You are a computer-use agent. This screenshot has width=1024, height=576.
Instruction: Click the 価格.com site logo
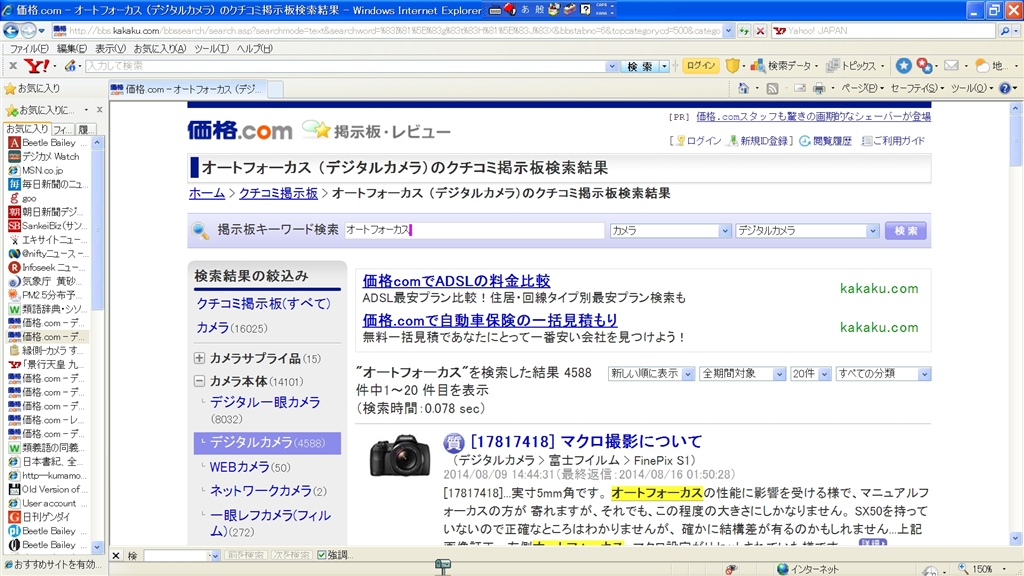240,131
